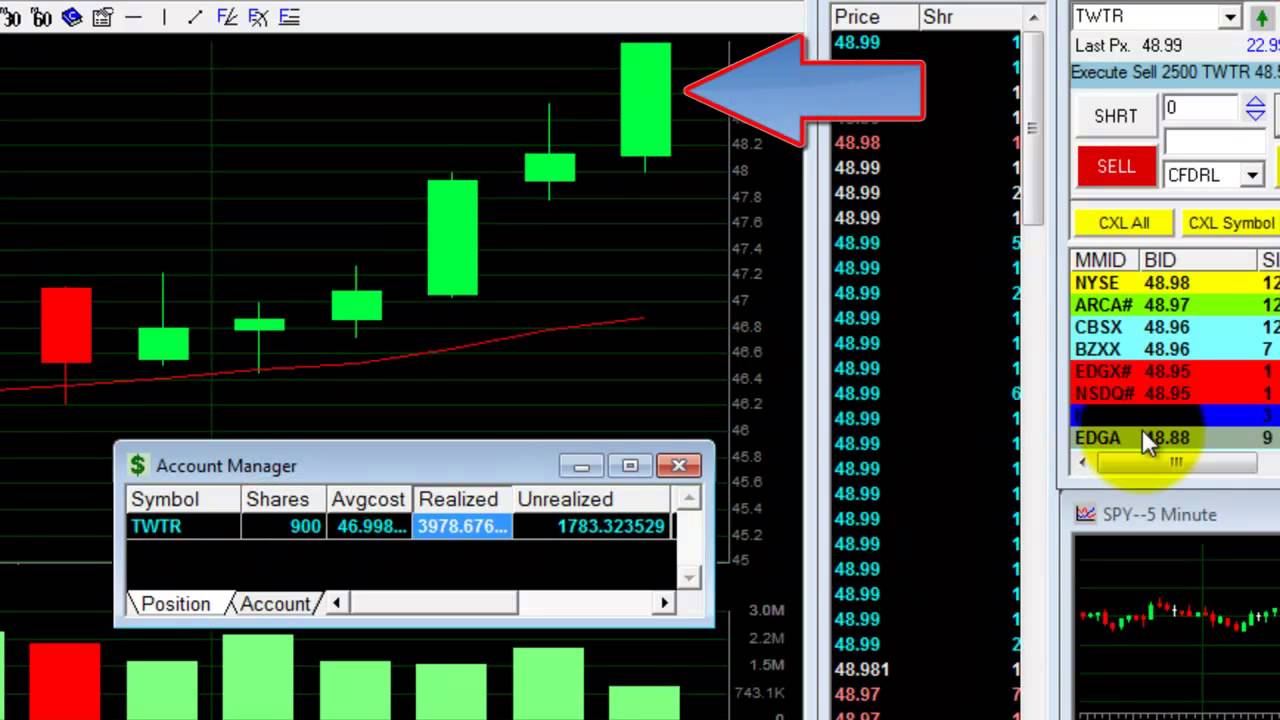This screenshot has height=720, width=1280.
Task: Click Level 2 horizontal scrollbar thumb
Action: [1176, 462]
